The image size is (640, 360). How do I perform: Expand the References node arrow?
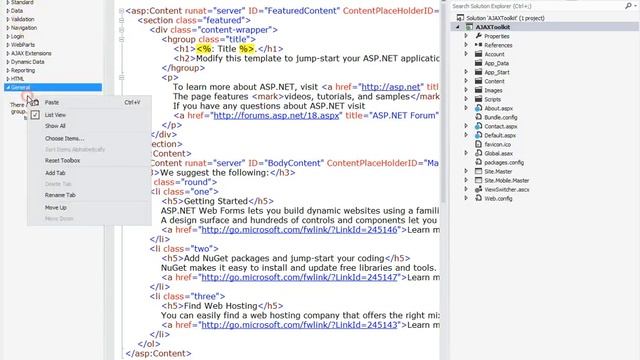[x=466, y=45]
